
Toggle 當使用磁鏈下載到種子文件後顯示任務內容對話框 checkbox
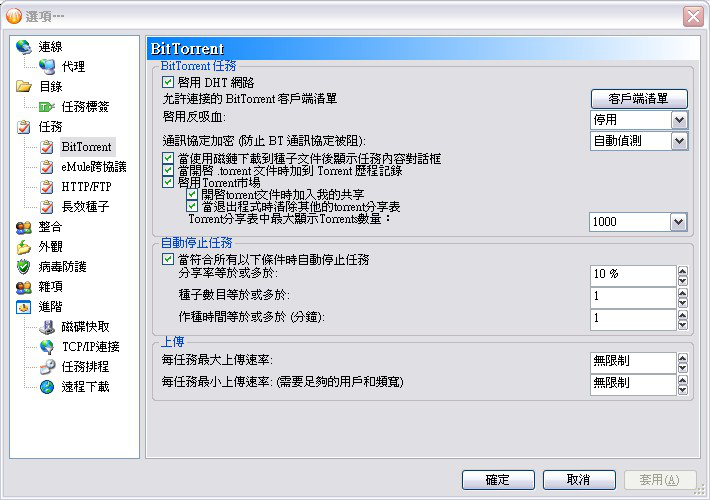tap(168, 158)
